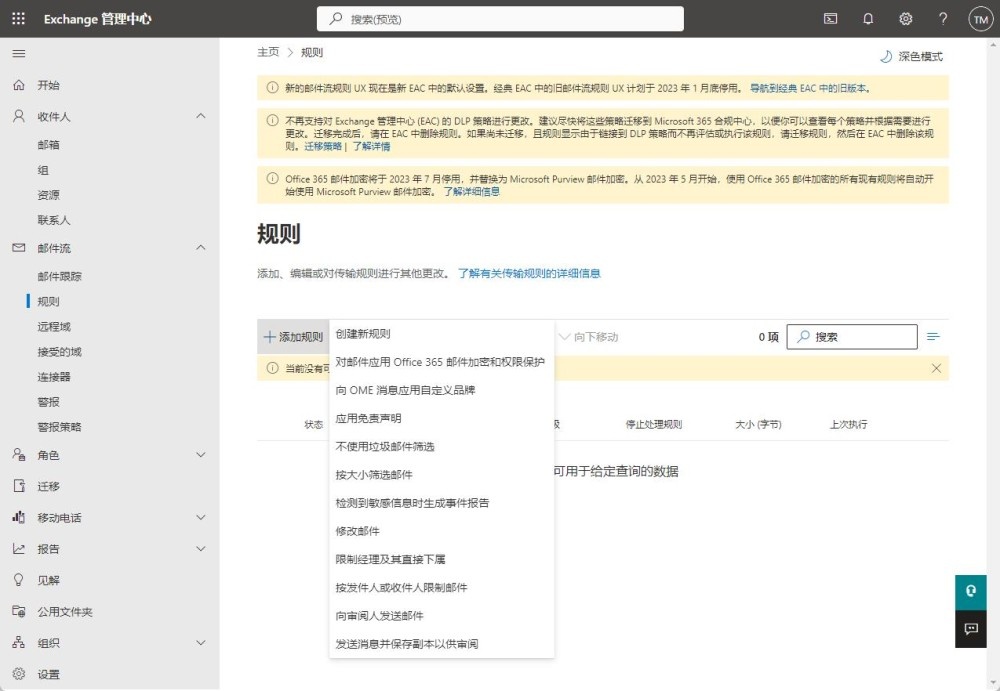Collapse the hamburger navigation menu
Image resolution: width=1000 pixels, height=691 pixels.
coord(19,53)
